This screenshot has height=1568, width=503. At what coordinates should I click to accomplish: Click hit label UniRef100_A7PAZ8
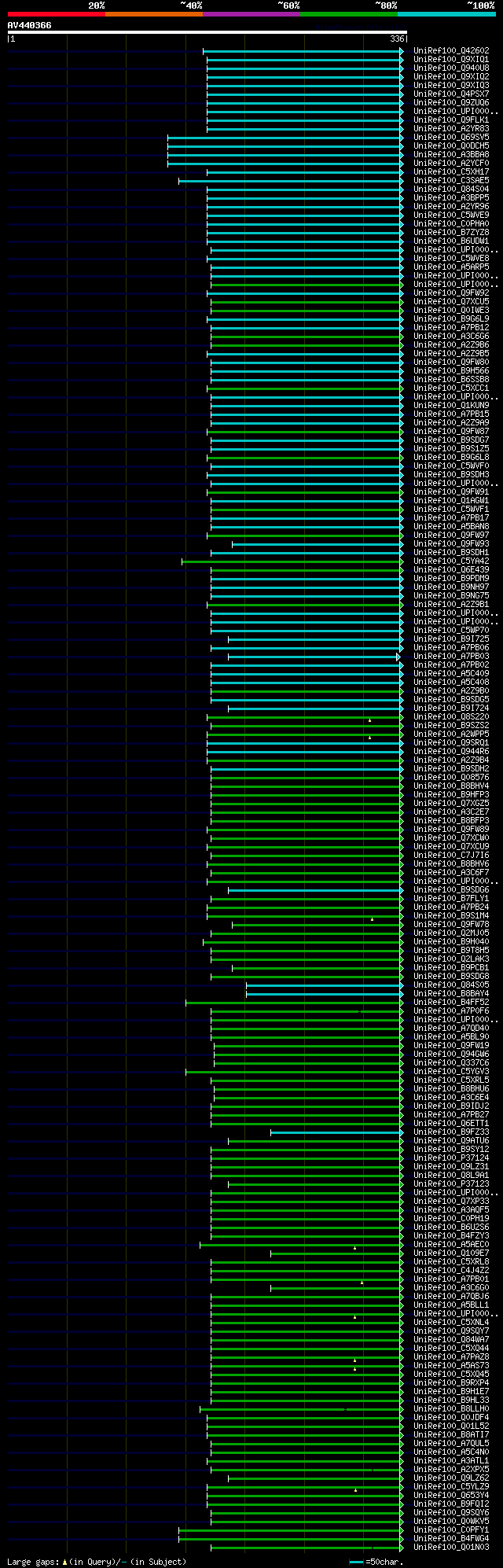[x=451, y=1357]
